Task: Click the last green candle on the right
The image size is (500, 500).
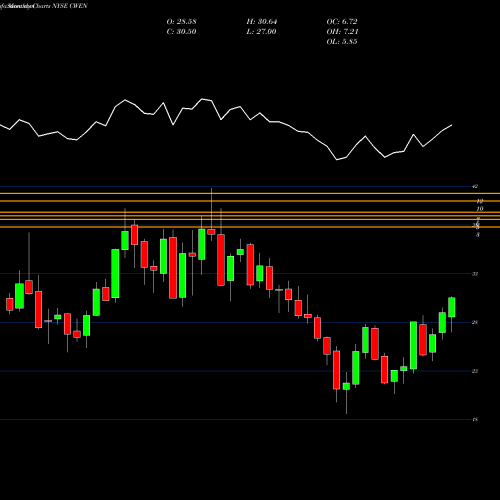Action: pos(452,307)
